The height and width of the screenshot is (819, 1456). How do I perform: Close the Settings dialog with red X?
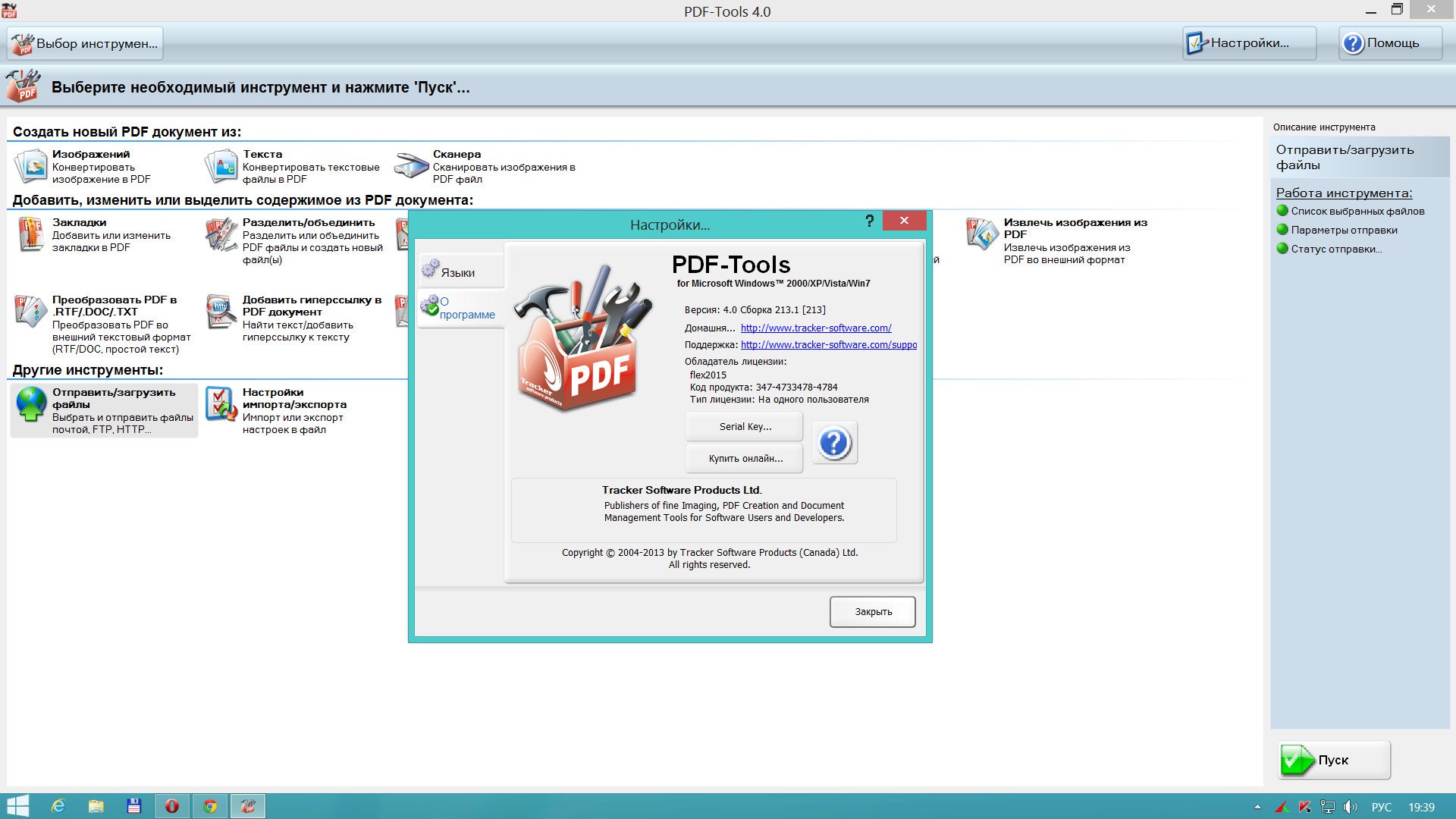click(x=904, y=221)
